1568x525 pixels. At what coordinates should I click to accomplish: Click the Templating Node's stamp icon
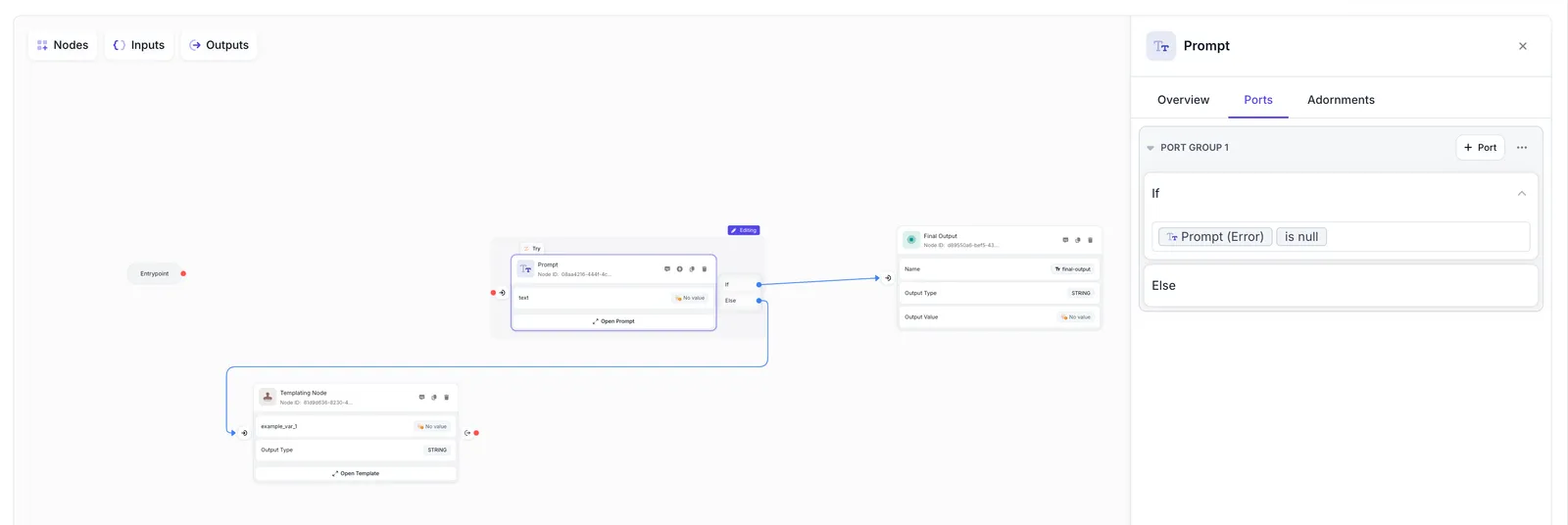(x=268, y=397)
